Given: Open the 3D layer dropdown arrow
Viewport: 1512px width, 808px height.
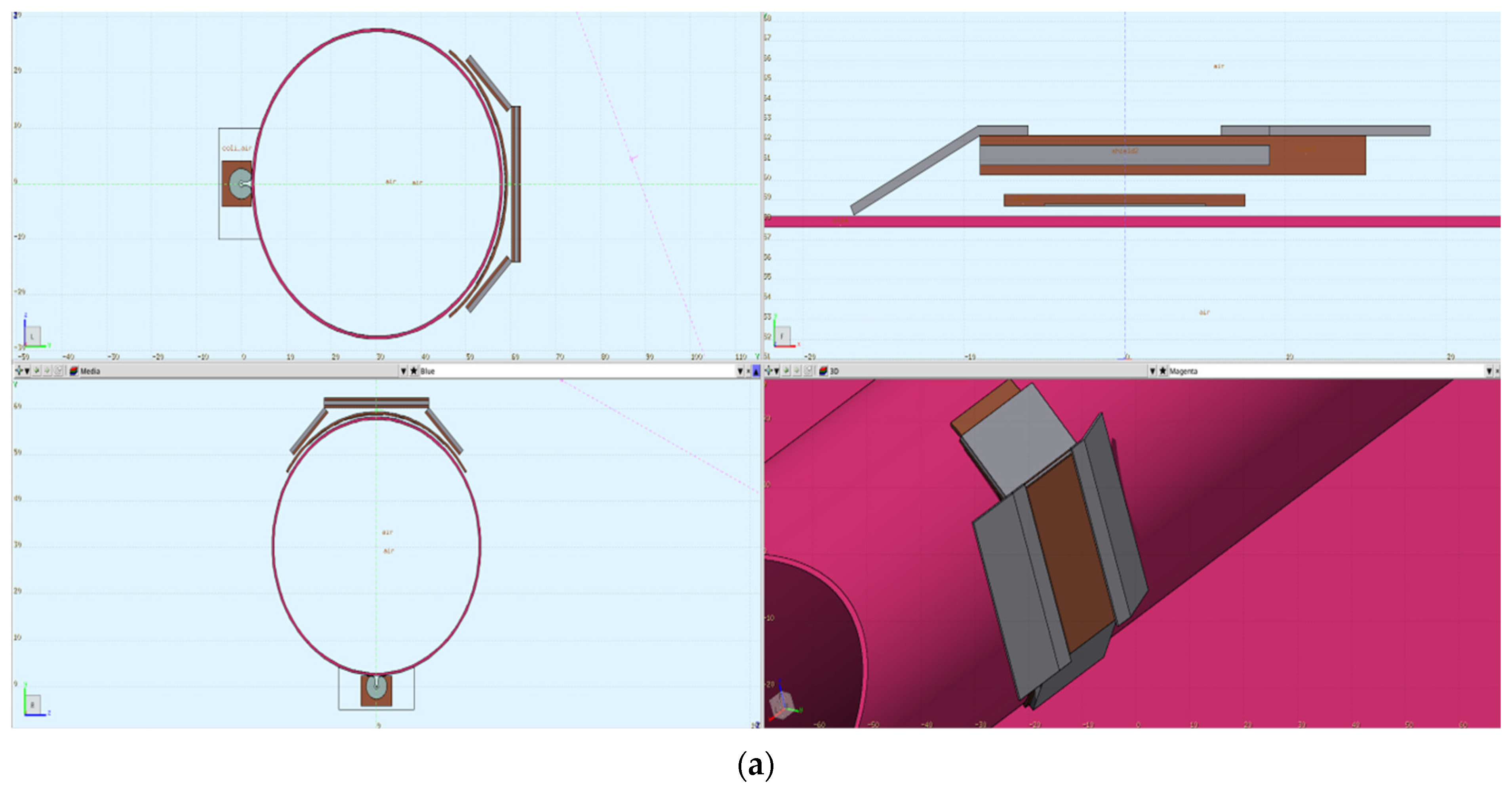Looking at the screenshot, I should click(1153, 371).
